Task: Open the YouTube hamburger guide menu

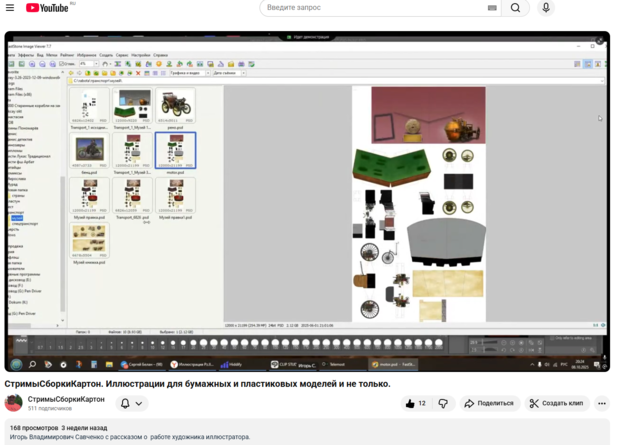Action: [x=10, y=8]
